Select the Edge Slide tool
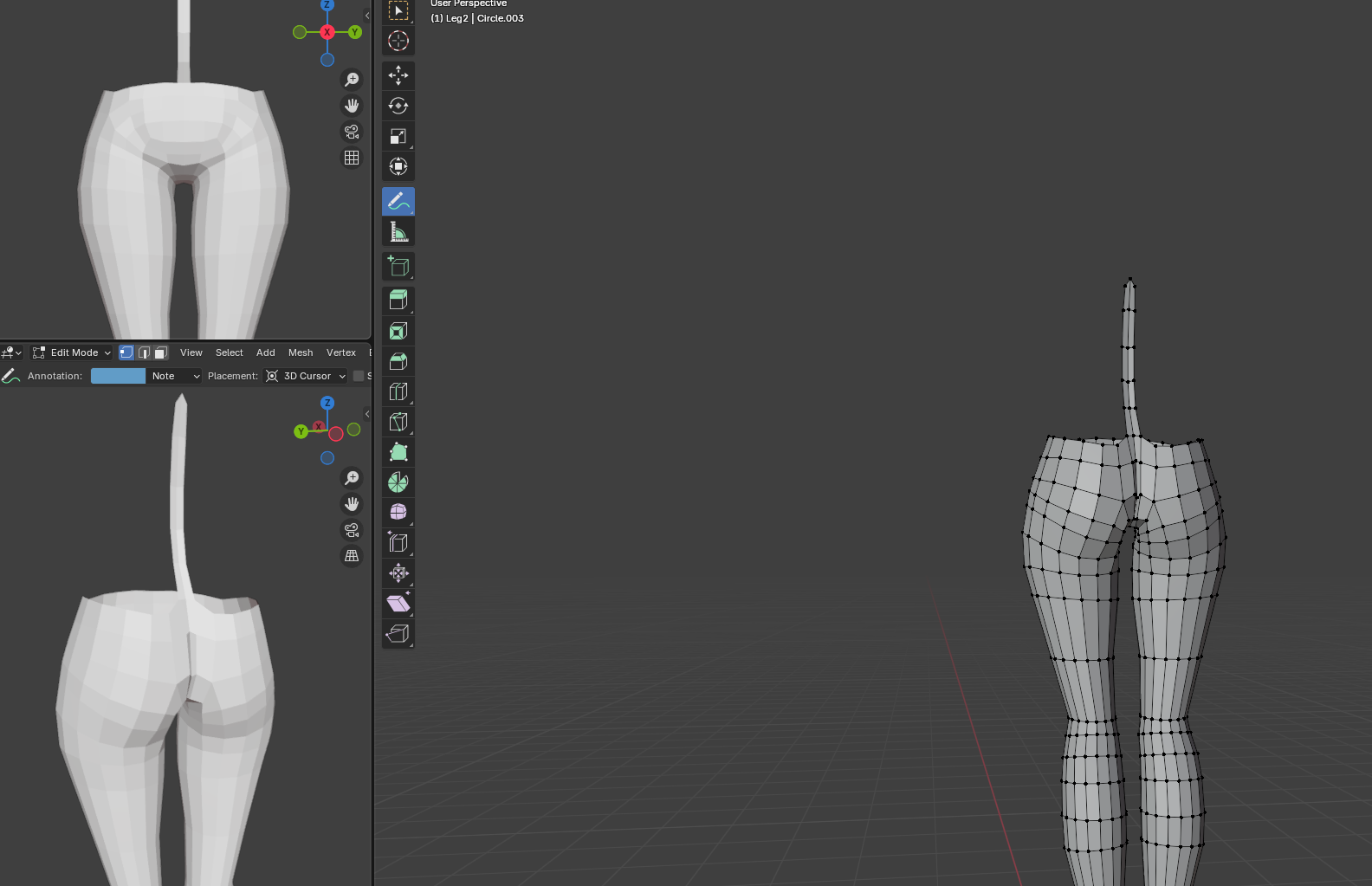This screenshot has width=1372, height=886. click(x=398, y=543)
